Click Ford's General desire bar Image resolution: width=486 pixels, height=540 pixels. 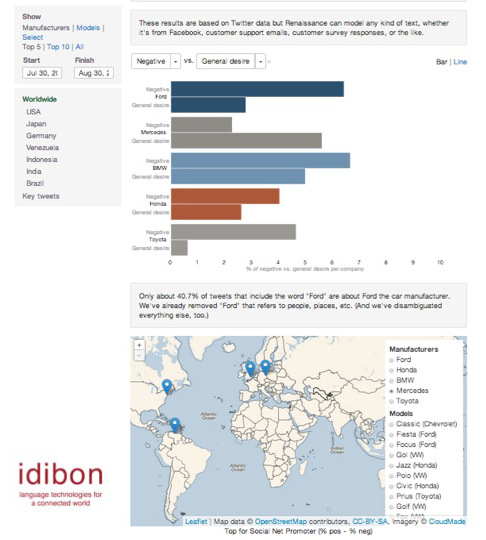pos(208,105)
